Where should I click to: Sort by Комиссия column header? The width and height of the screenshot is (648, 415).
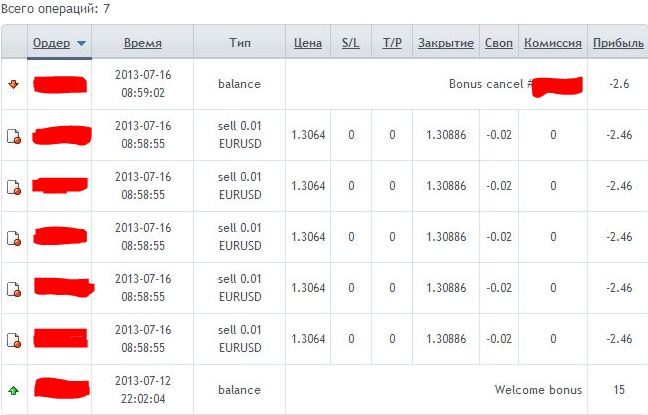click(553, 43)
